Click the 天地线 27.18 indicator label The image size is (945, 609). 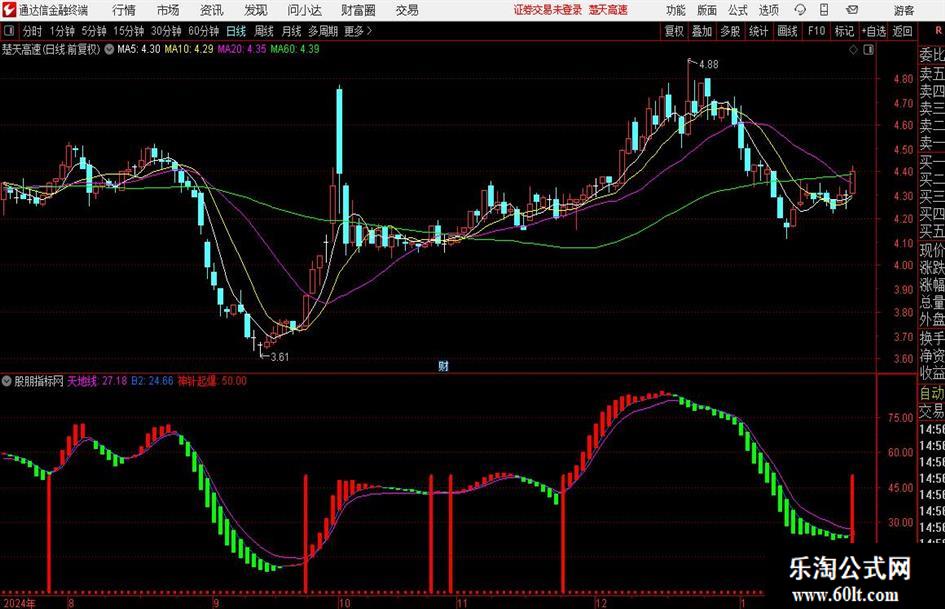pos(97,381)
